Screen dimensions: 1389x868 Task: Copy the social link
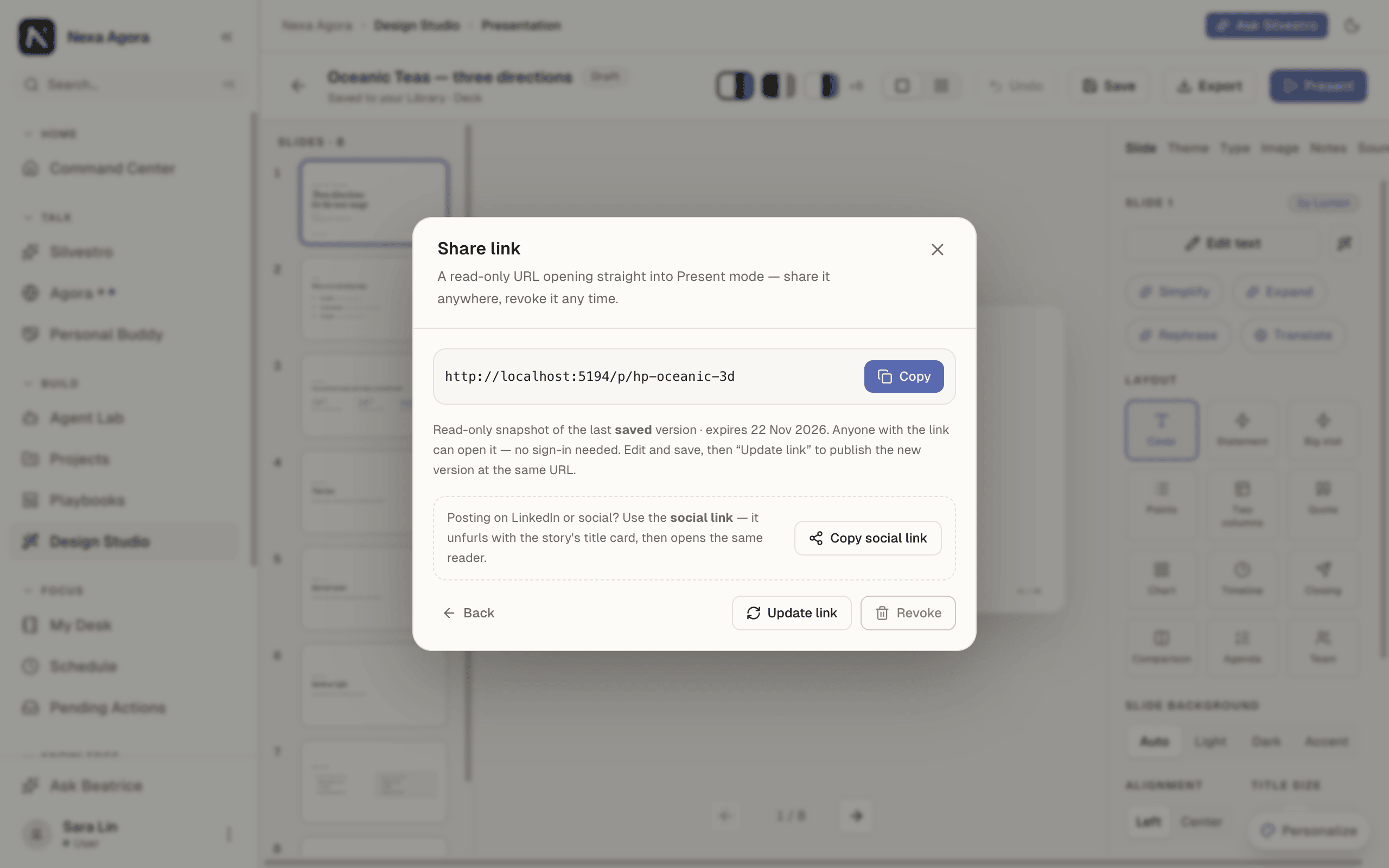coord(867,538)
